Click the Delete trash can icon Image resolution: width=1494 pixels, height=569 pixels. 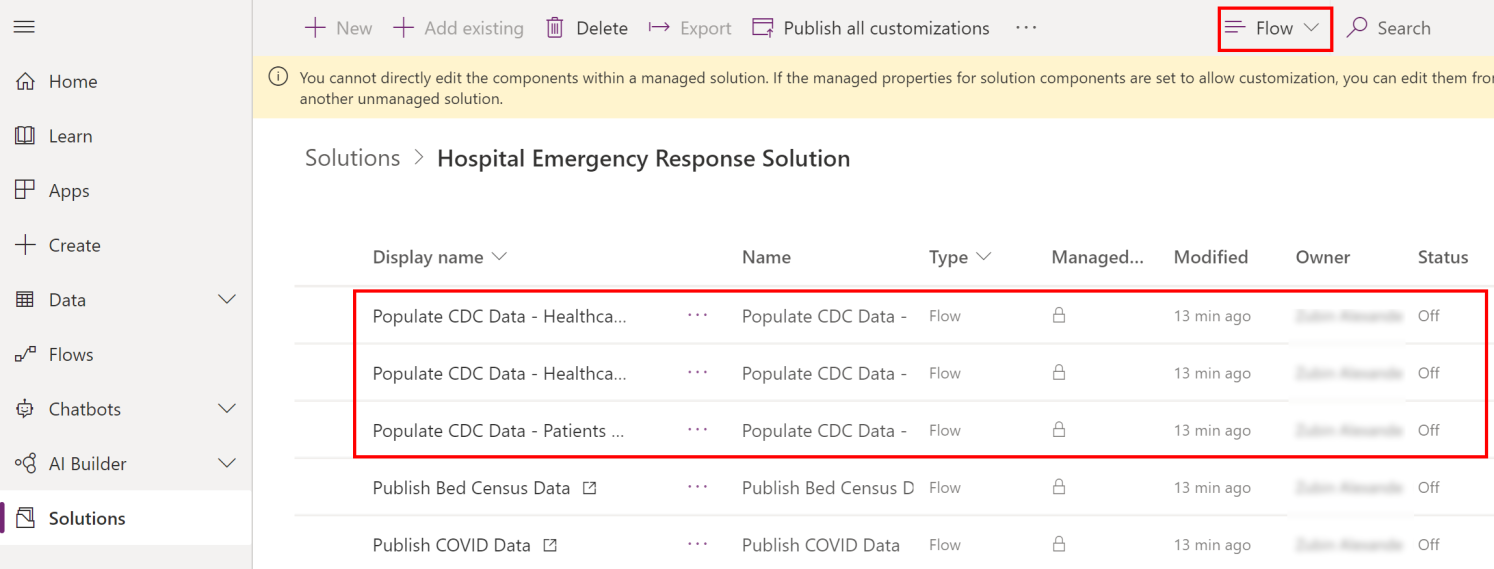[555, 28]
